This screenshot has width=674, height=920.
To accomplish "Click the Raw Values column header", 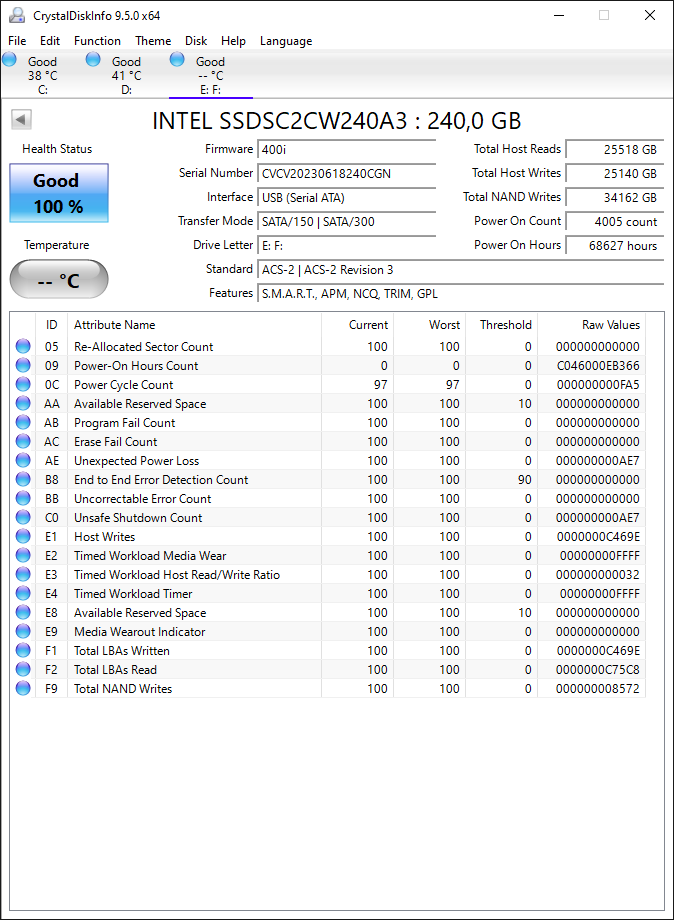I will click(591, 324).
